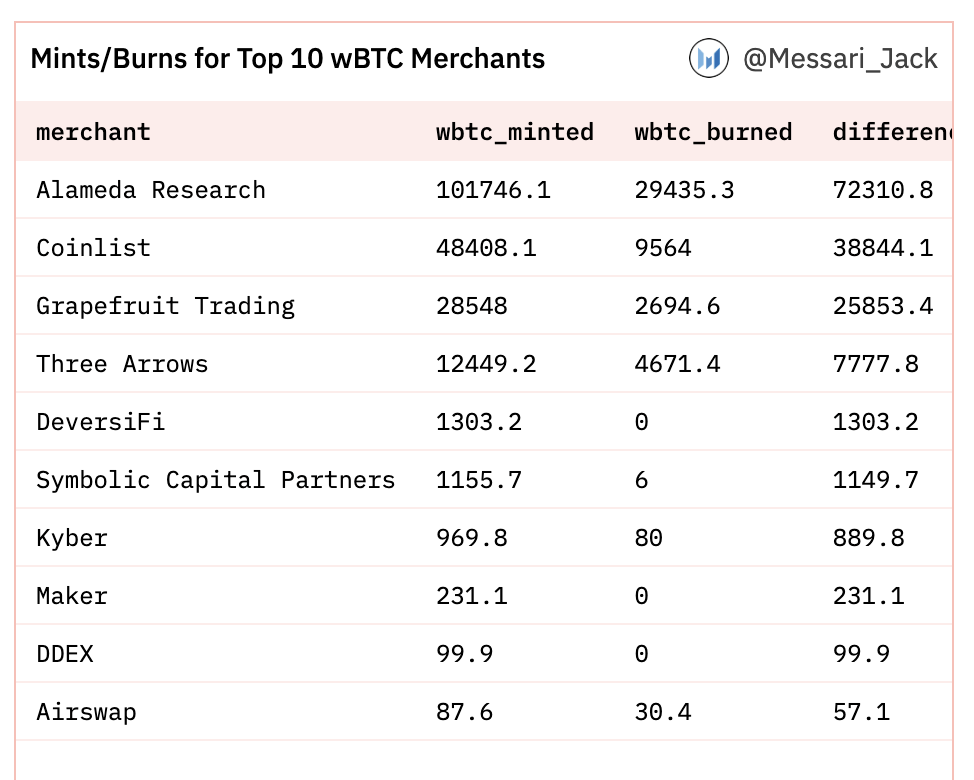The height and width of the screenshot is (780, 974).
Task: Select Coinlist burned value 9564
Action: click(663, 248)
